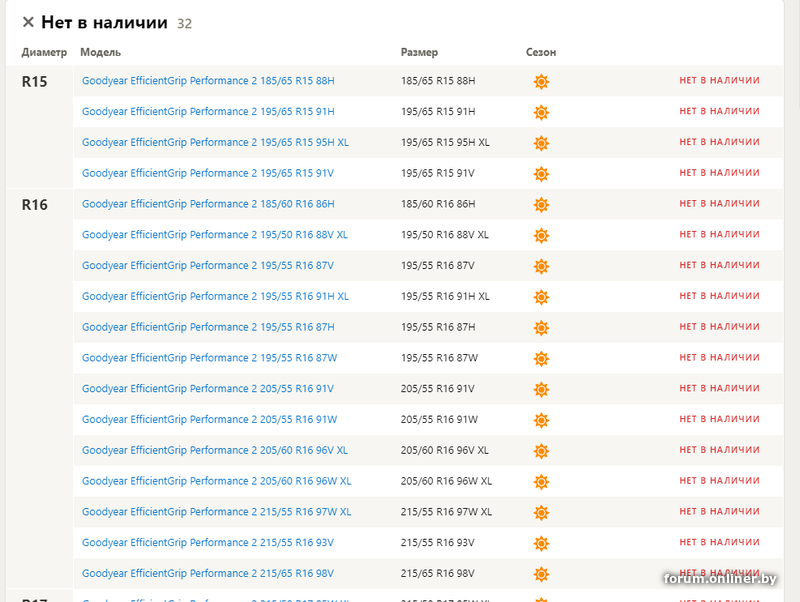Click the 'Модель' column header
Screen dimensions: 800x602
click(100, 52)
